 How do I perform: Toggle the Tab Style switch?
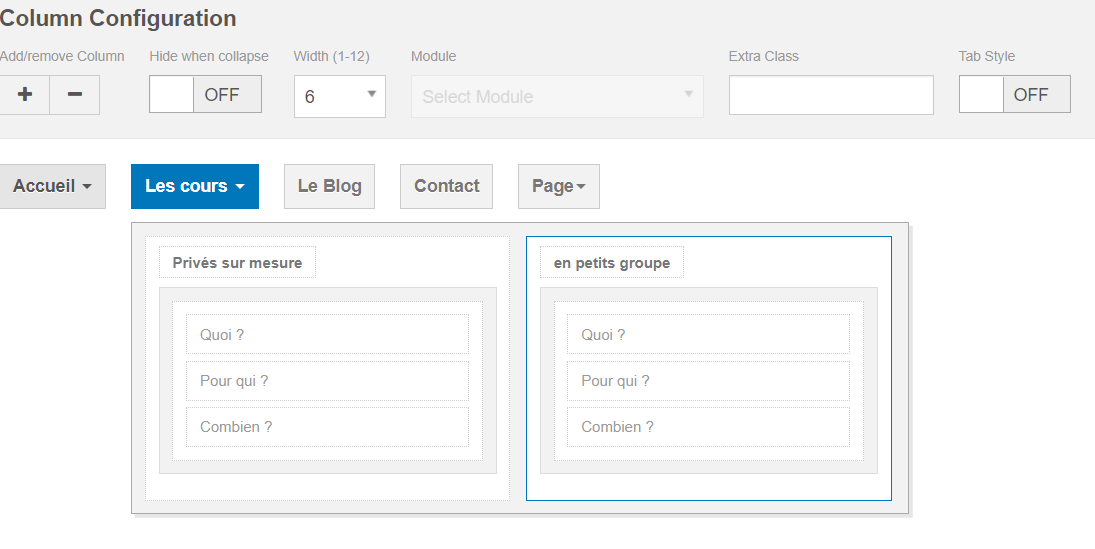(1014, 95)
